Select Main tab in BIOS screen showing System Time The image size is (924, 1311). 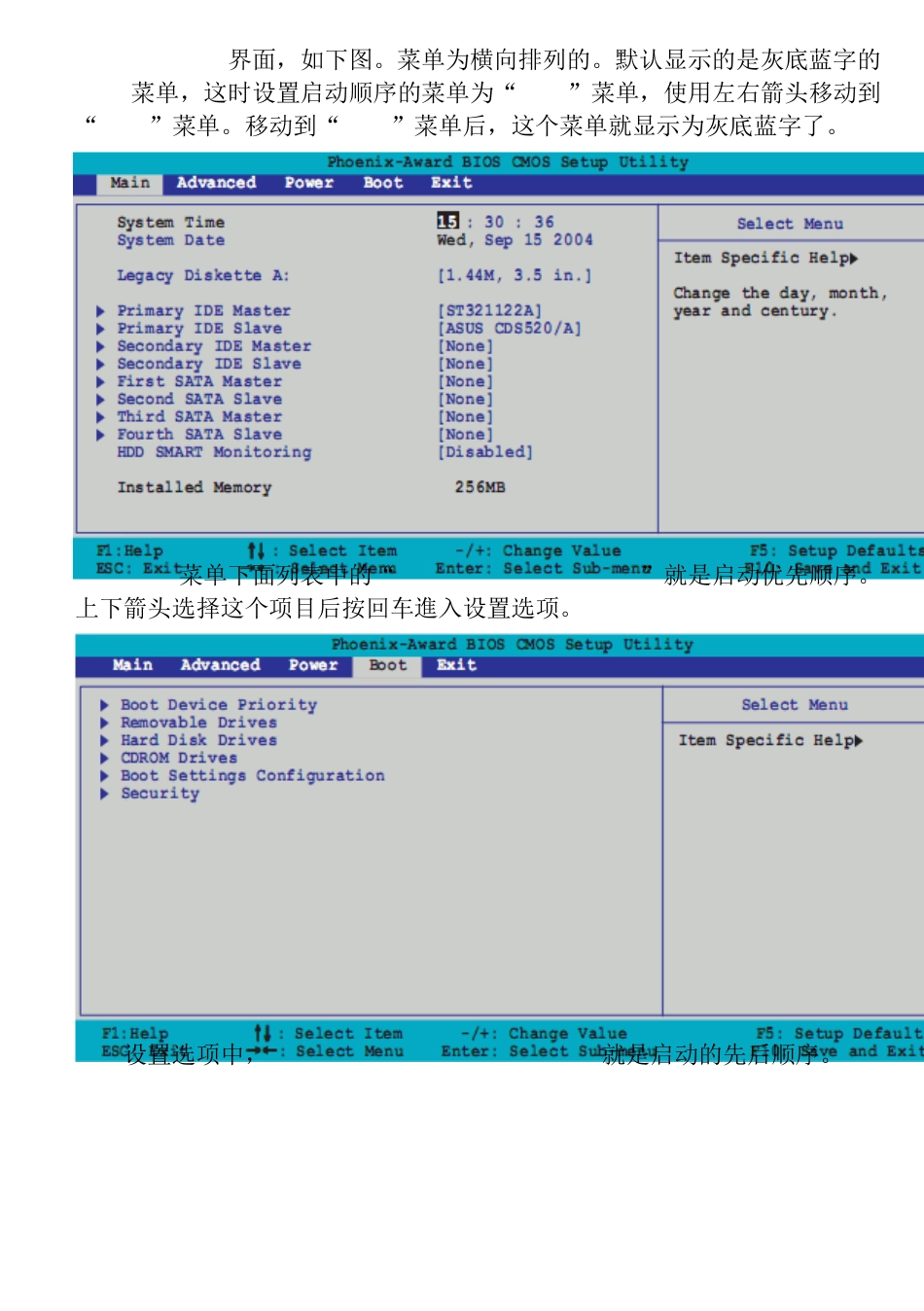tap(129, 183)
